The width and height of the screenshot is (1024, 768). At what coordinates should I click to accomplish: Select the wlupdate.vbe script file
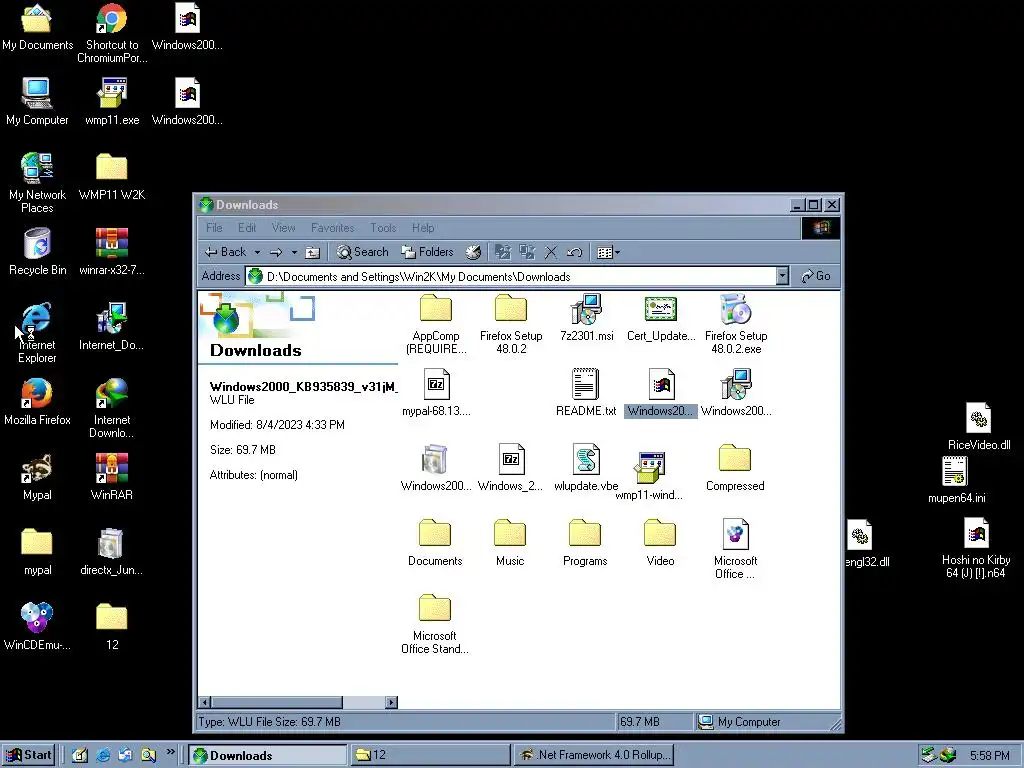(x=586, y=468)
